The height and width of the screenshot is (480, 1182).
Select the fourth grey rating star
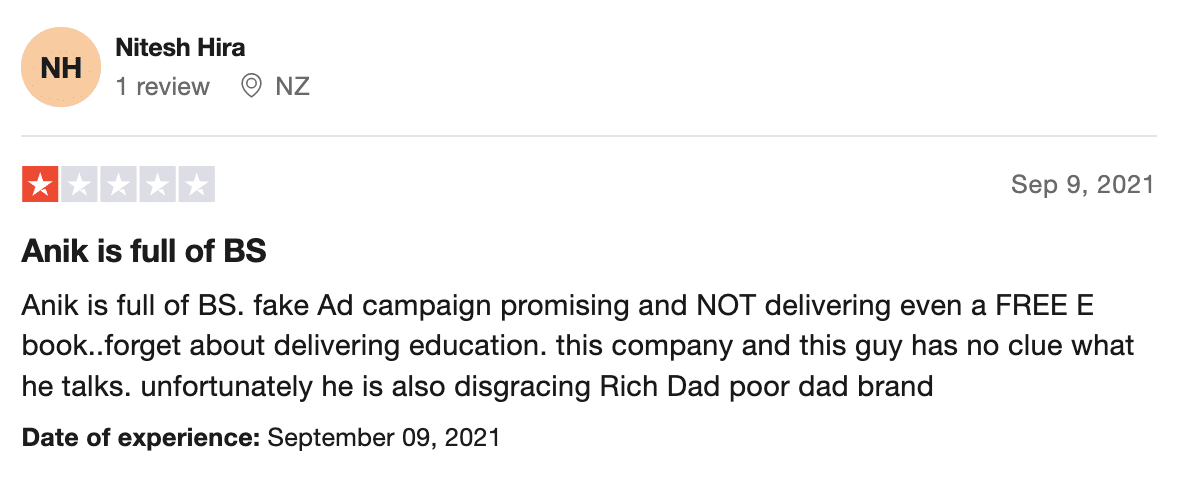pos(158,185)
